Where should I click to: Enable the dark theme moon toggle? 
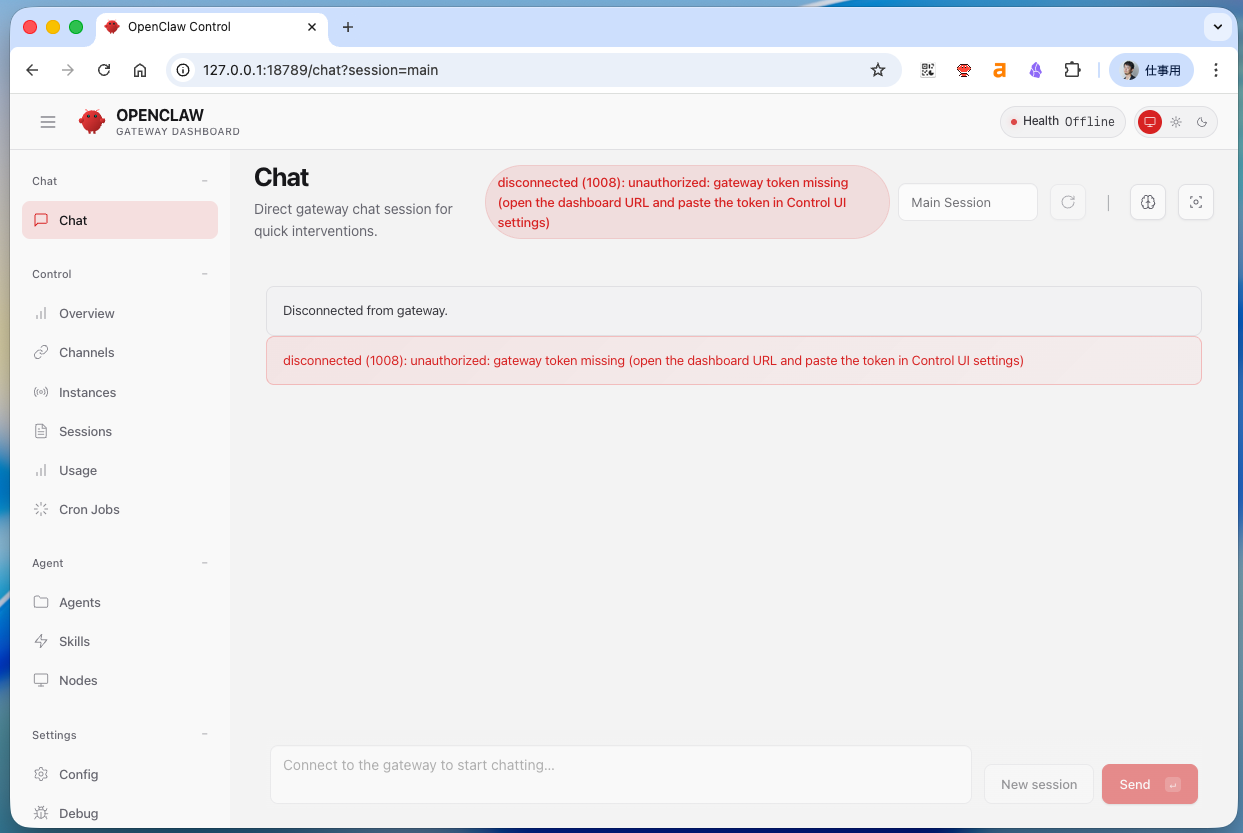click(1202, 122)
